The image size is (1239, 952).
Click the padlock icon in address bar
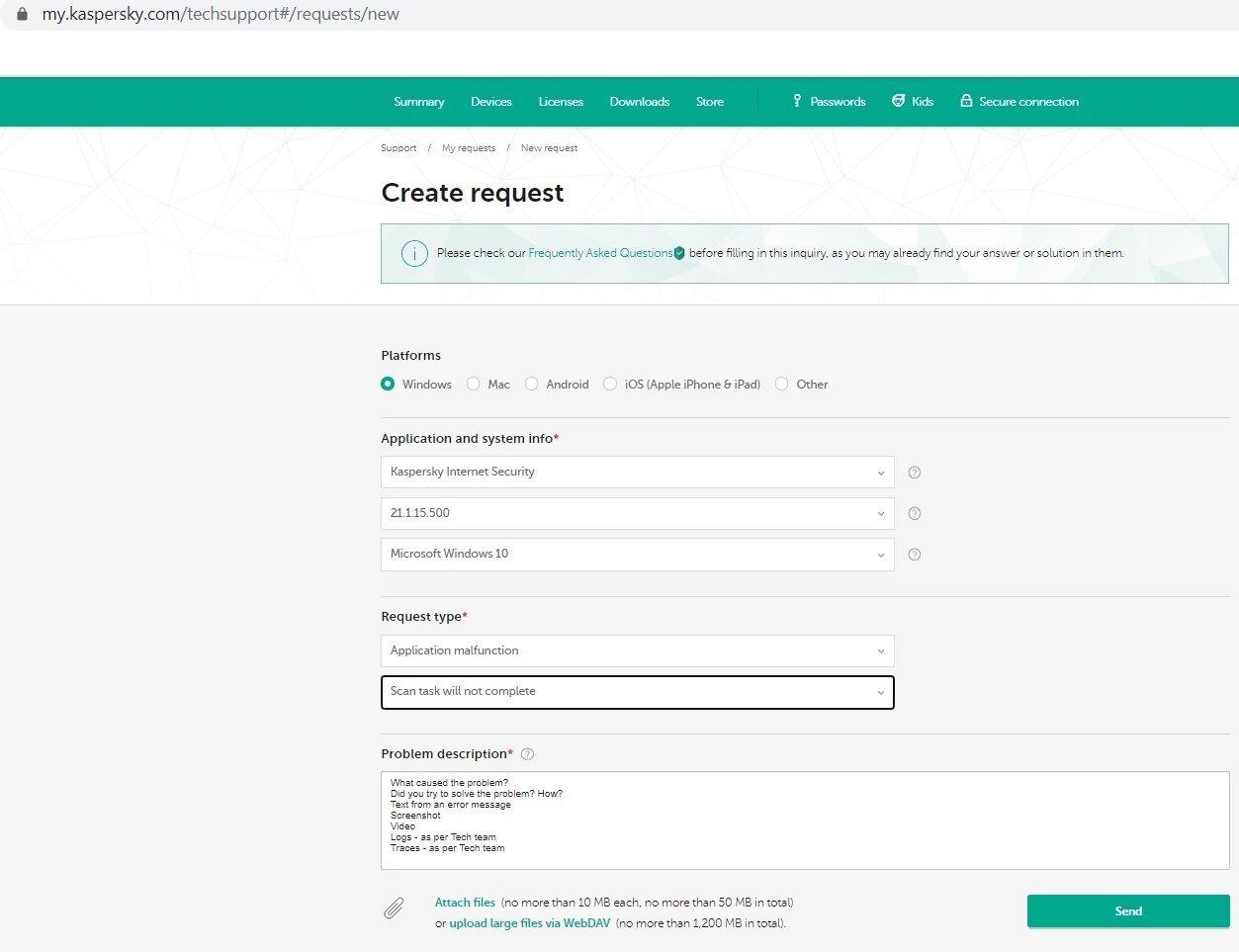(x=22, y=15)
